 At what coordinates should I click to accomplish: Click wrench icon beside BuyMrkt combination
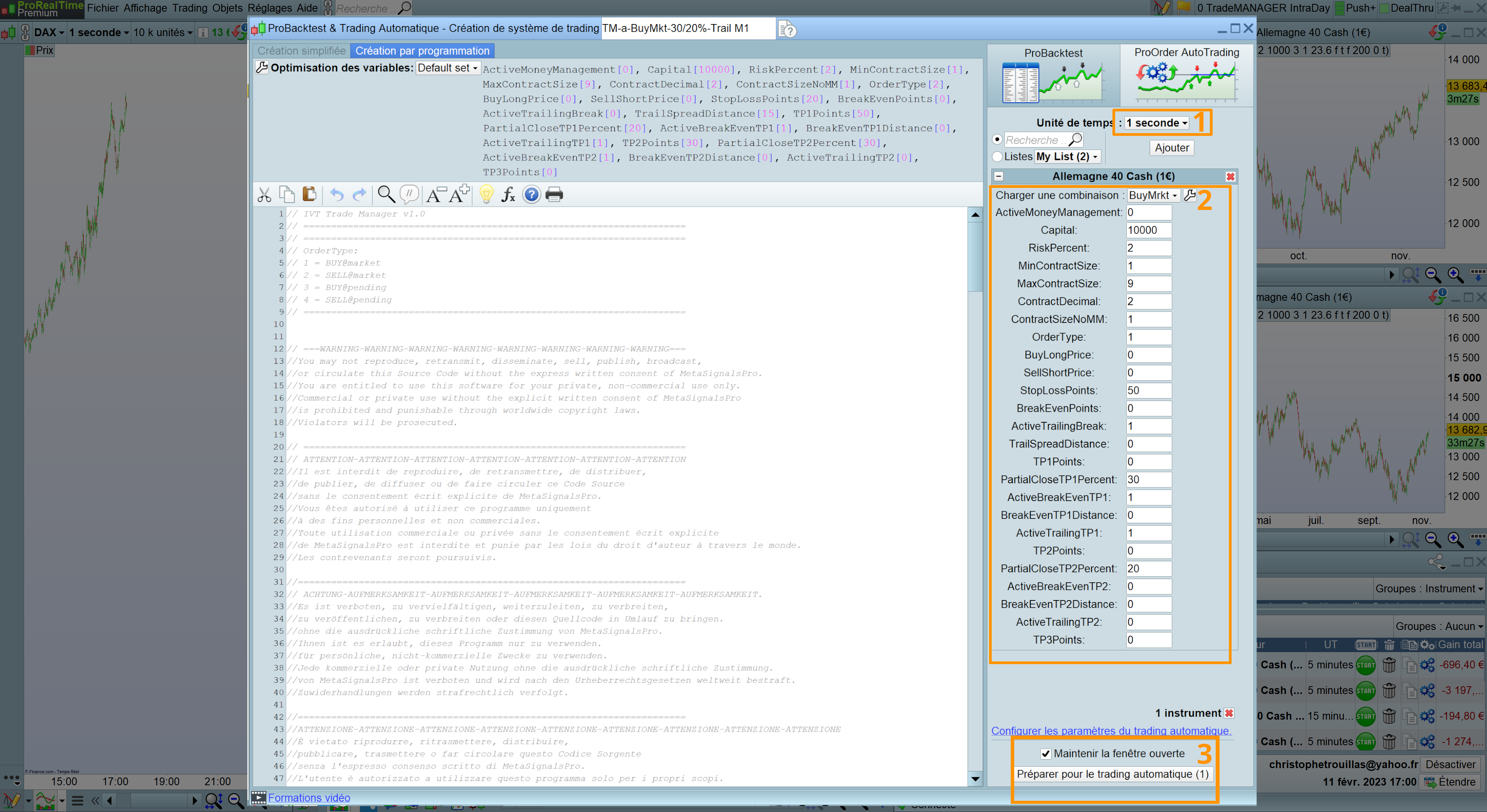[x=1190, y=195]
